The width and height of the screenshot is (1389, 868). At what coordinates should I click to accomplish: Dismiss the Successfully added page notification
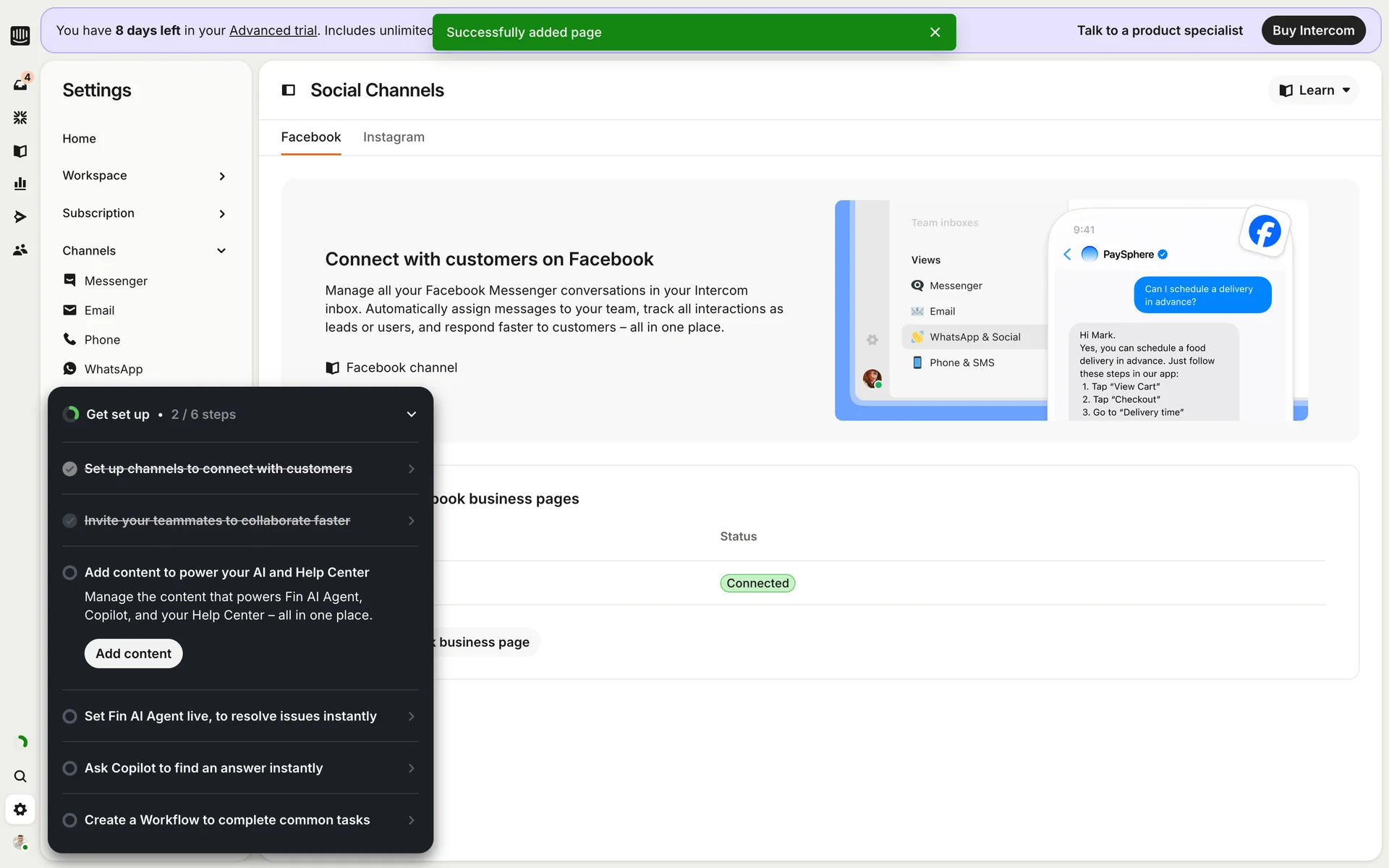coord(935,33)
